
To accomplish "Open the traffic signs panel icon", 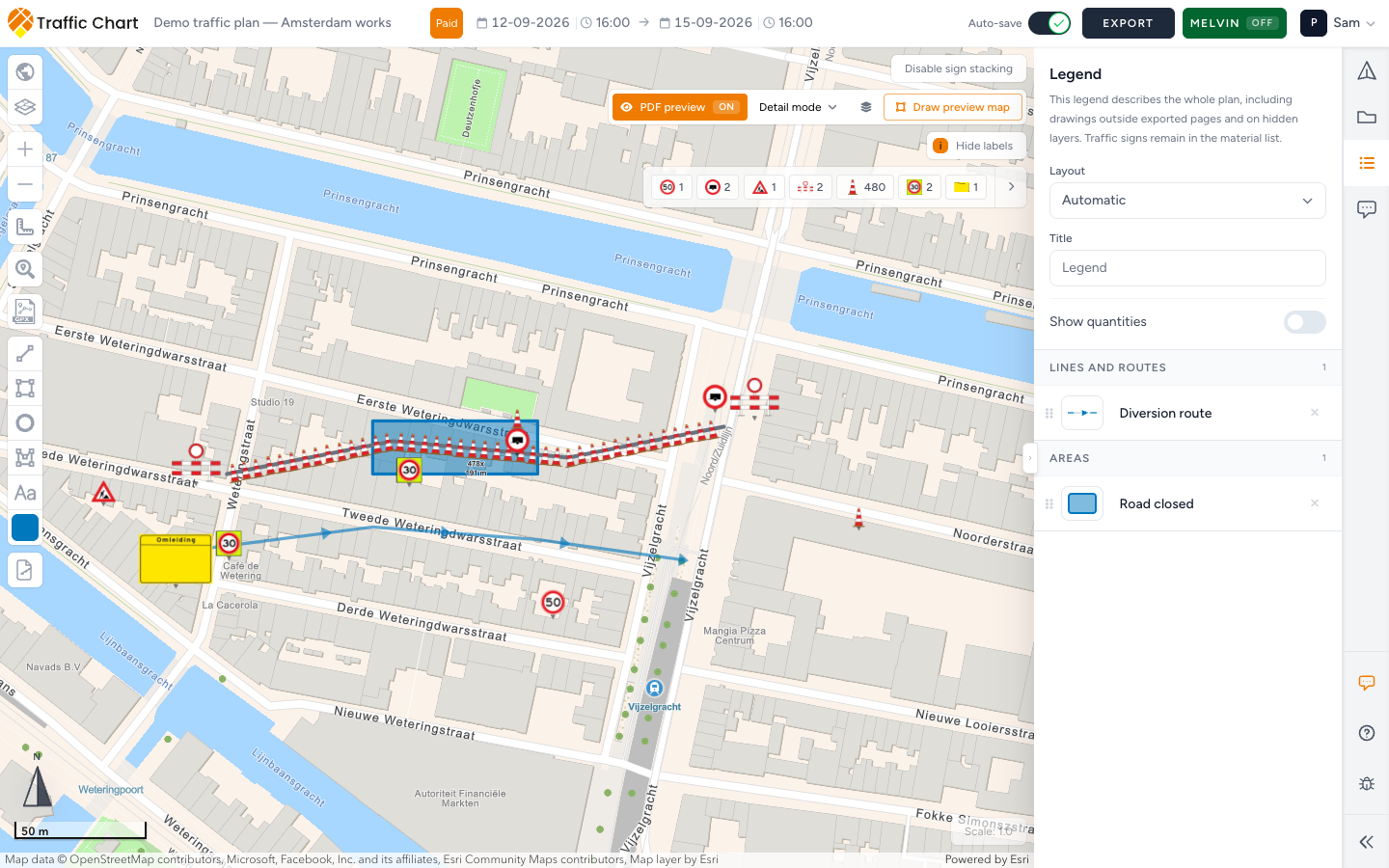I will point(1367,70).
